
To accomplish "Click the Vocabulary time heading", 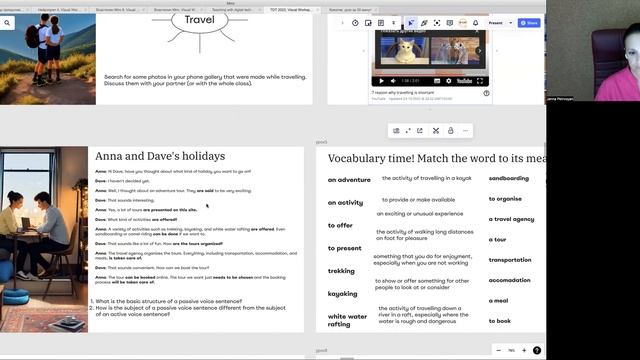I will [436, 158].
